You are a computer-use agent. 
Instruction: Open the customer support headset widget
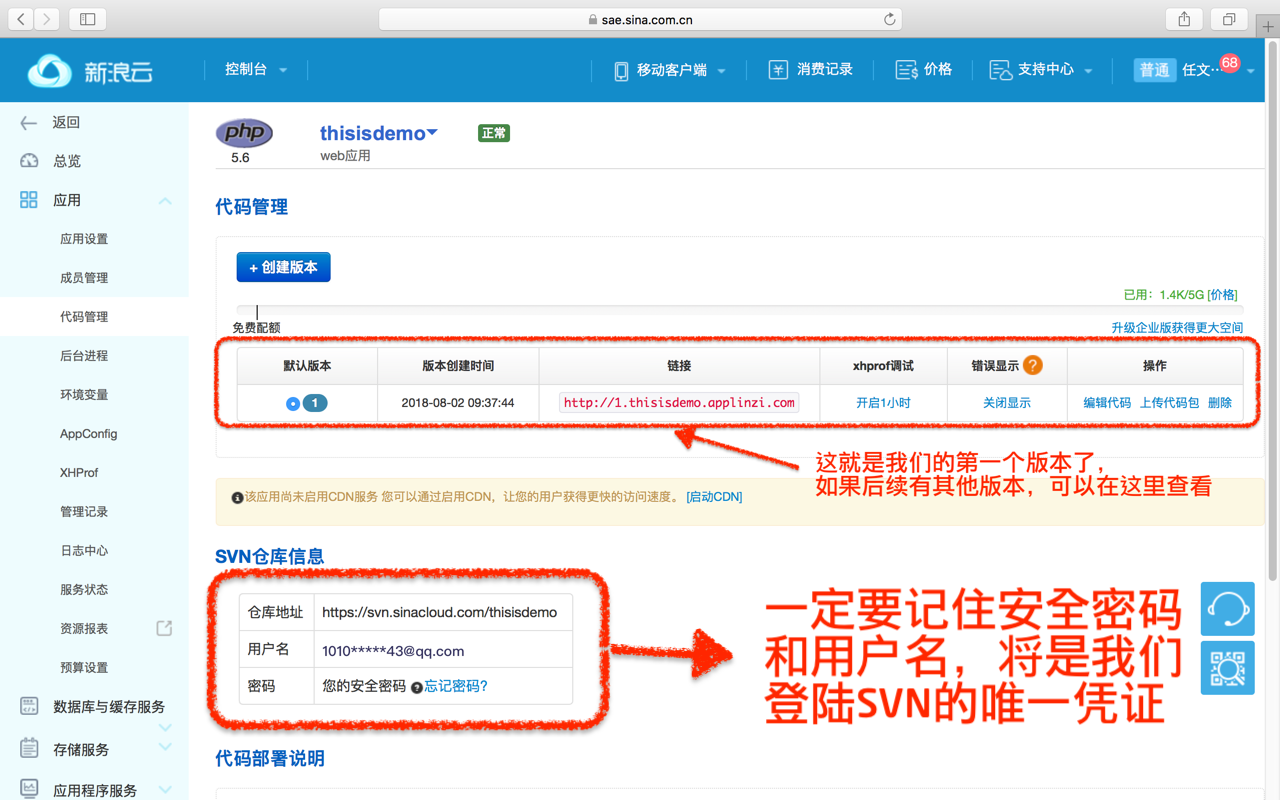tap(1228, 608)
